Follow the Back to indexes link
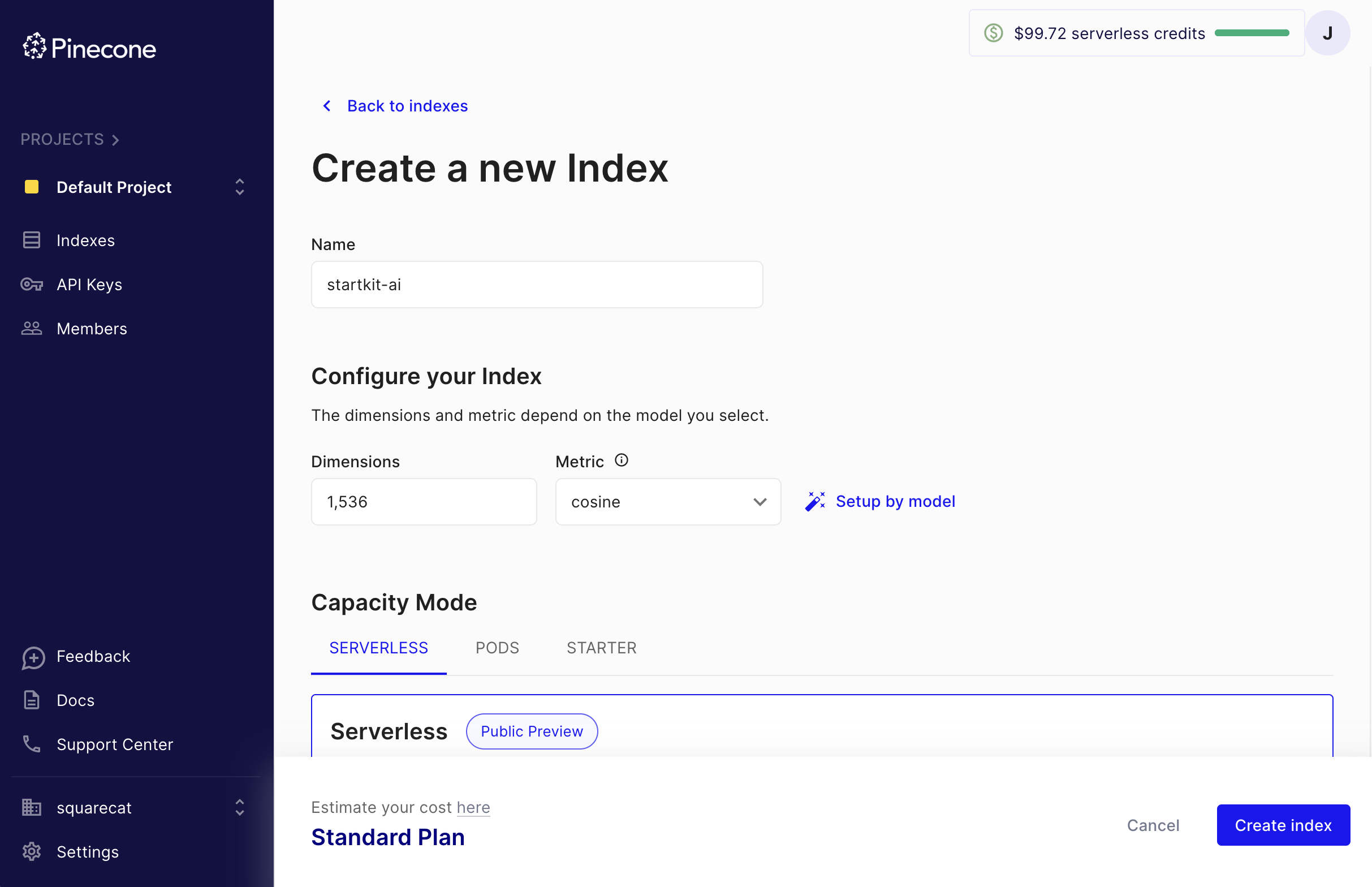 point(407,106)
